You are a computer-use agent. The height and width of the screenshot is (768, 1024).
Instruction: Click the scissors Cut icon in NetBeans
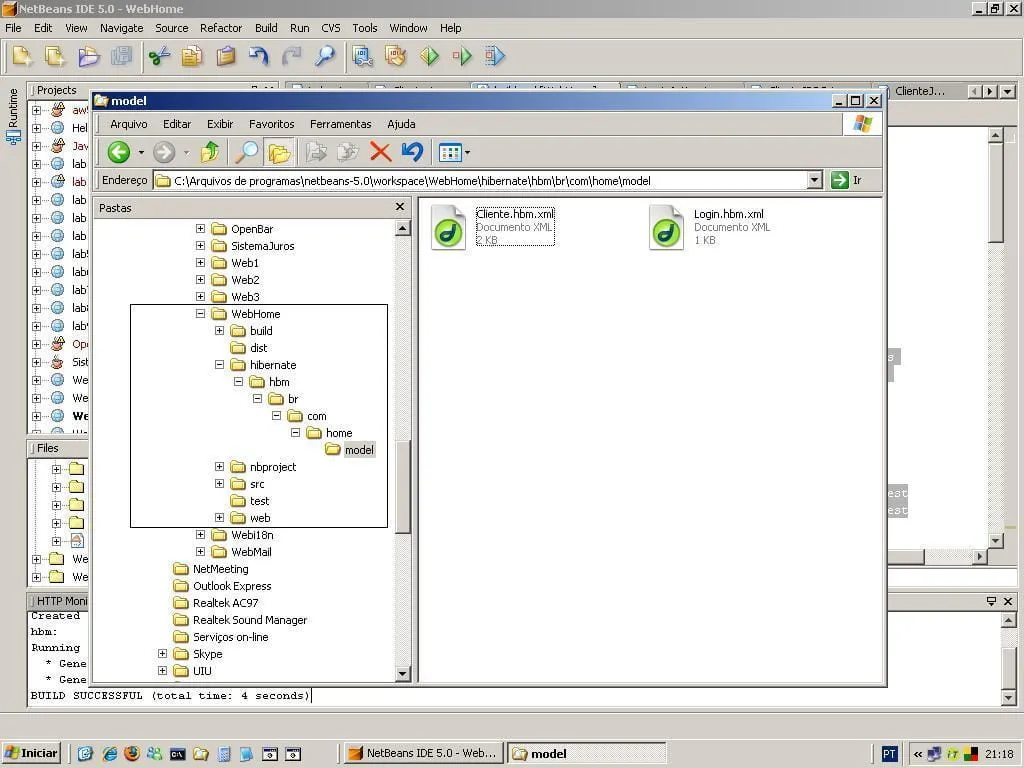click(159, 56)
